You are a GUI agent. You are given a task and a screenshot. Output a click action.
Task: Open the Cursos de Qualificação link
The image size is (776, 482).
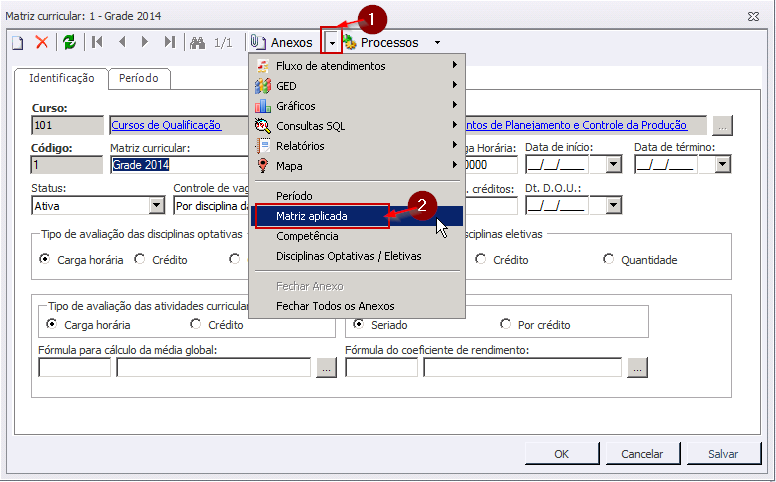(x=166, y=125)
